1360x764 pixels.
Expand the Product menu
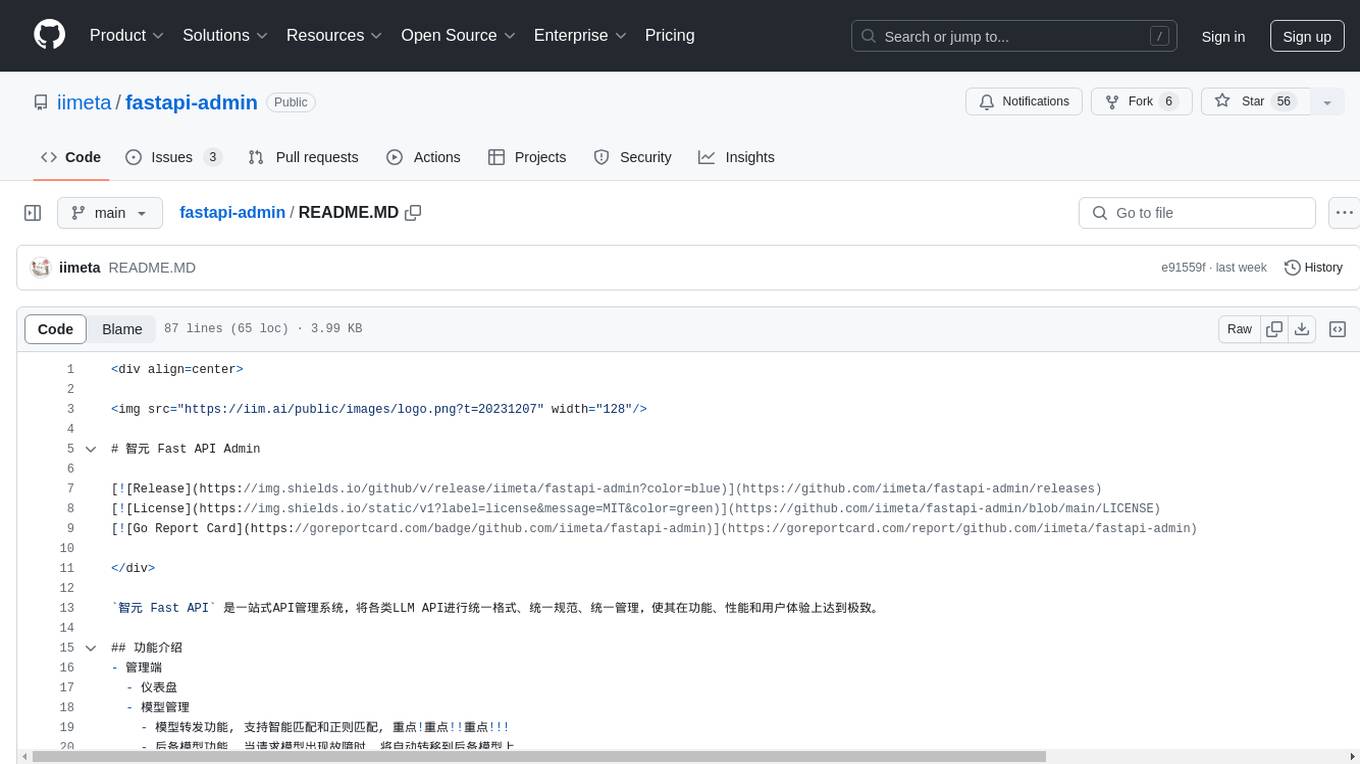coord(127,35)
